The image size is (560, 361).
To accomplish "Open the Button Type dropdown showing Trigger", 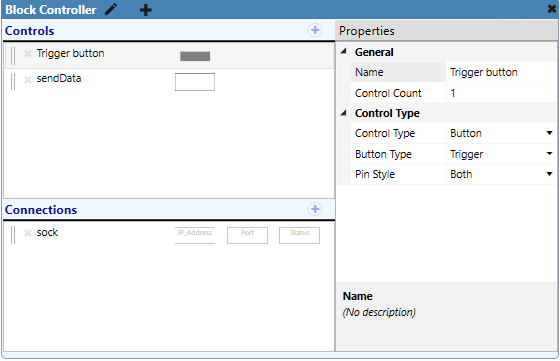I will tap(501, 154).
